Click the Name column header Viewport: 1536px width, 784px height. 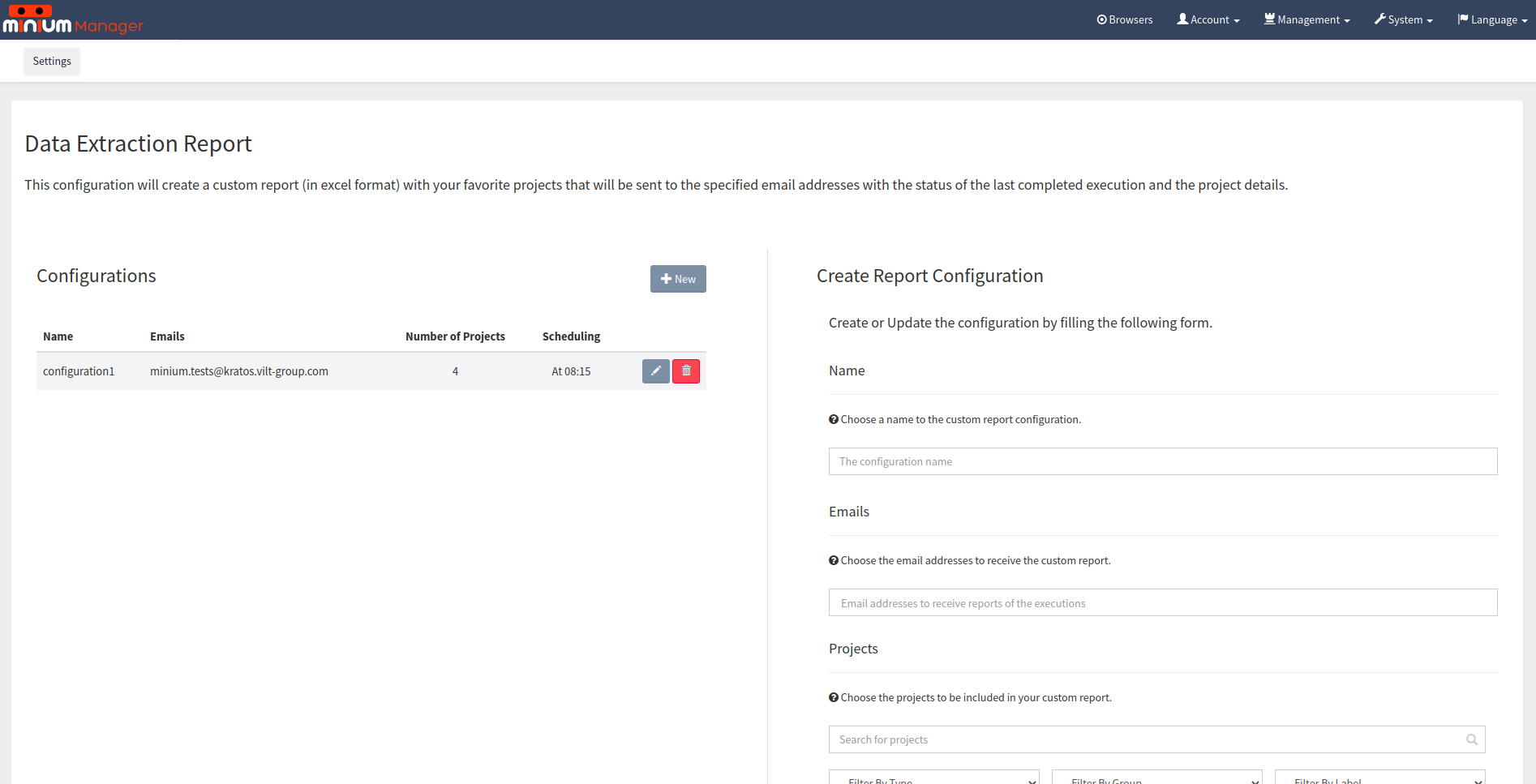coord(58,336)
